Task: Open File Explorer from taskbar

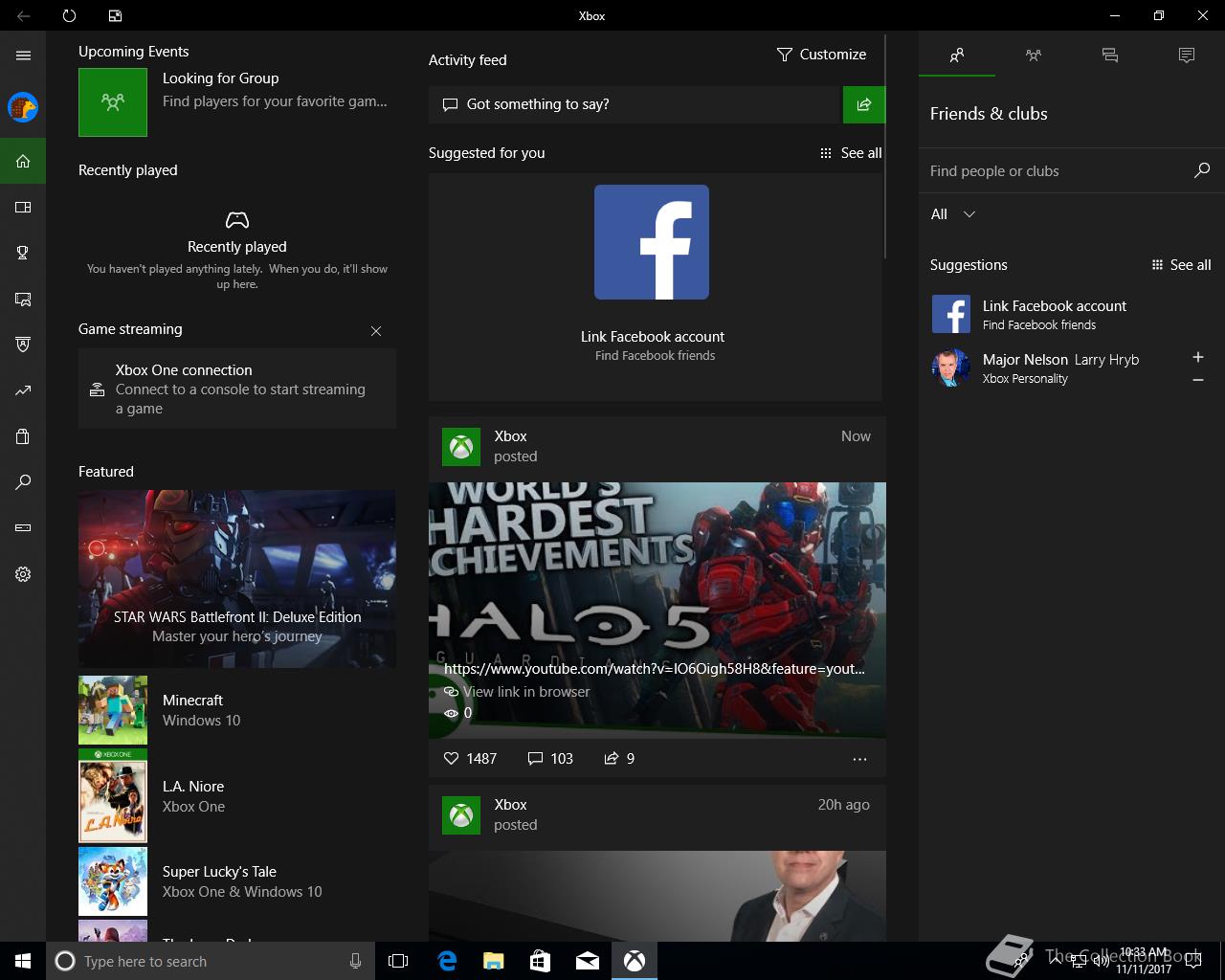Action: [494, 961]
